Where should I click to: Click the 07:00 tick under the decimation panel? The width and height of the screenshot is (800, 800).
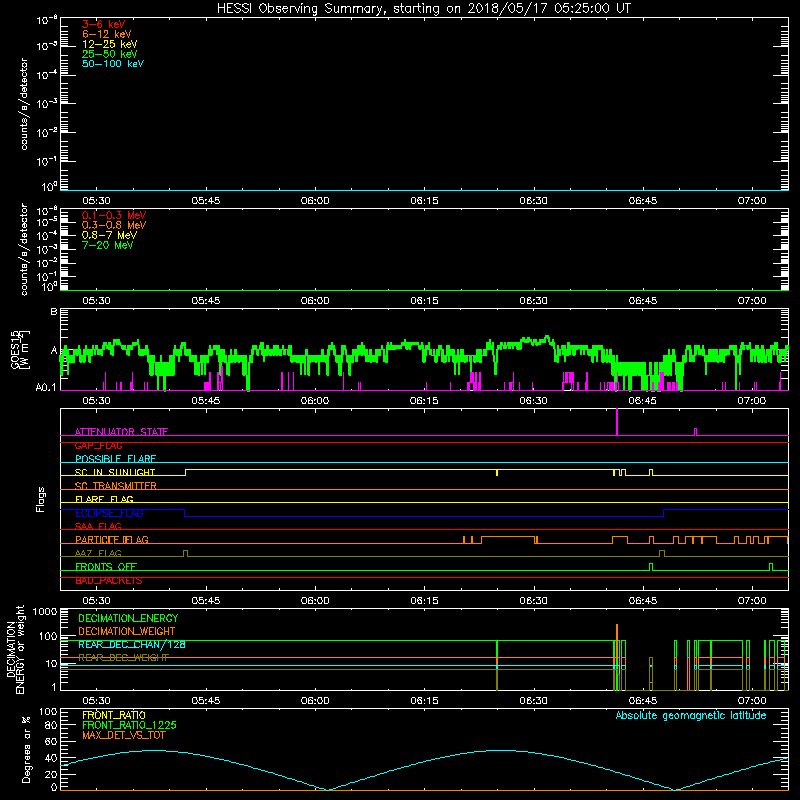[752, 701]
